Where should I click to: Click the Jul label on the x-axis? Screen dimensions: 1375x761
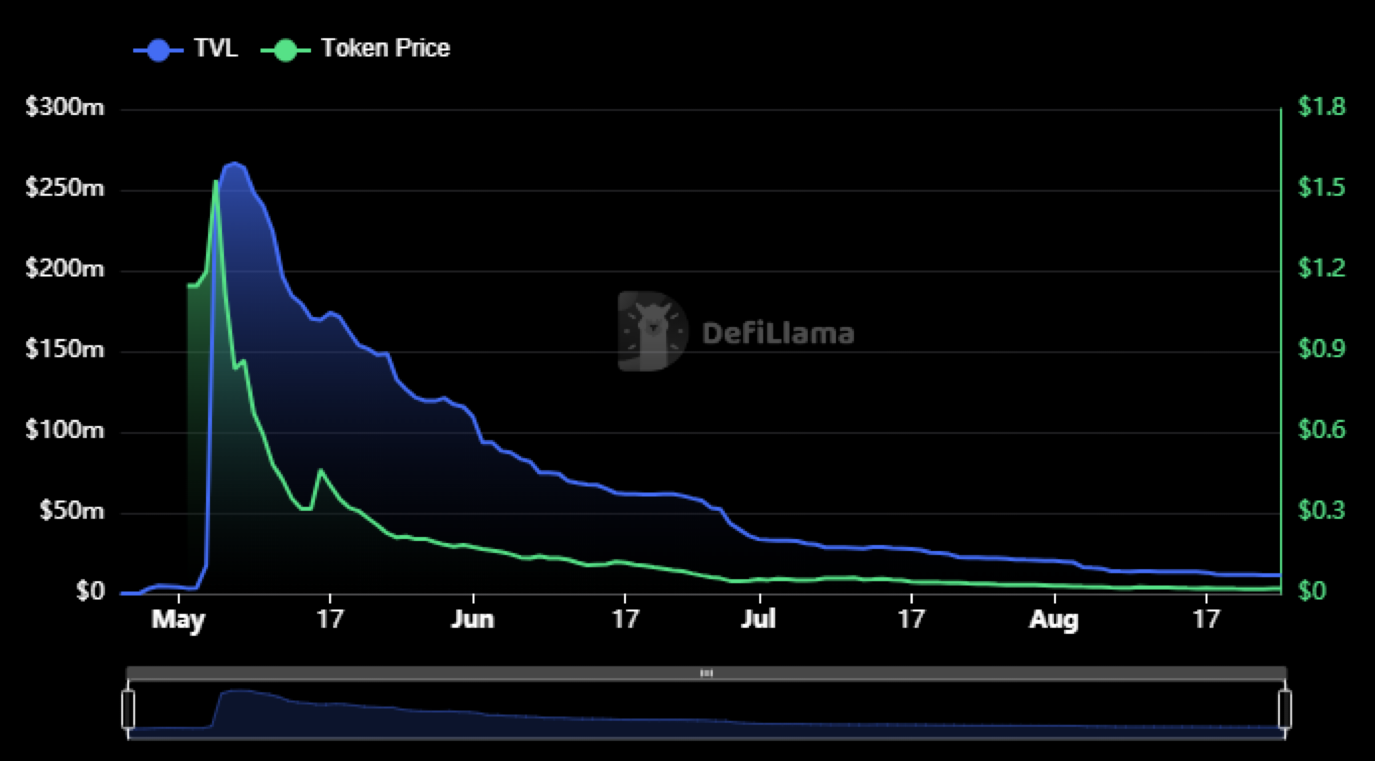[x=759, y=620]
